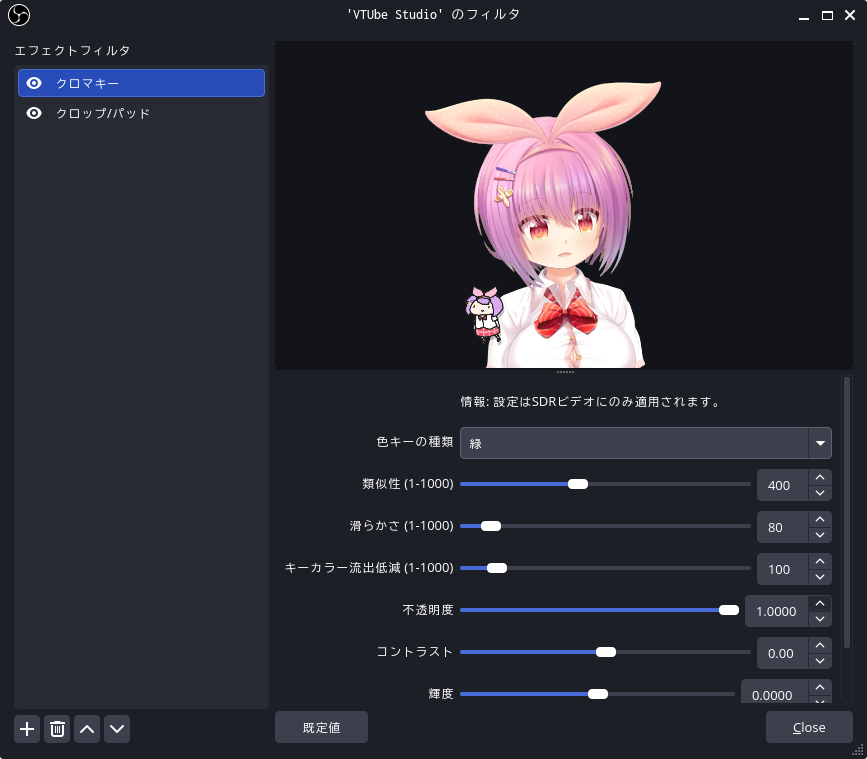Click the OBS logo in the title bar
Viewport: 867px width, 759px height.
coord(19,15)
